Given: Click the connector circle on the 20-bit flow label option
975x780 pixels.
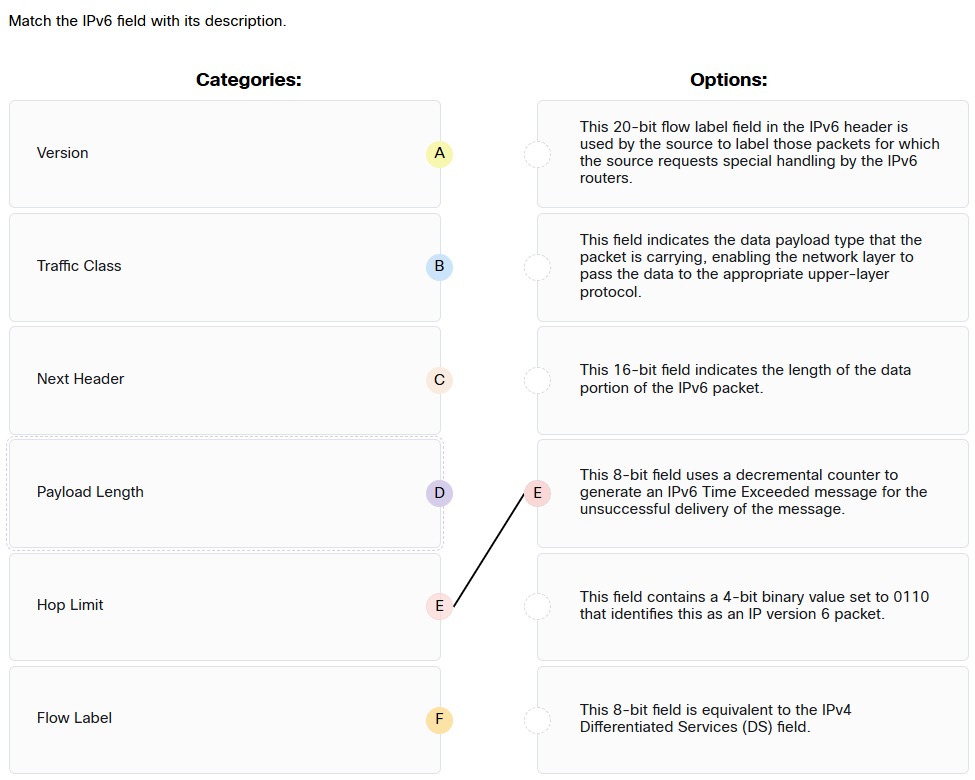Looking at the screenshot, I should [537, 154].
